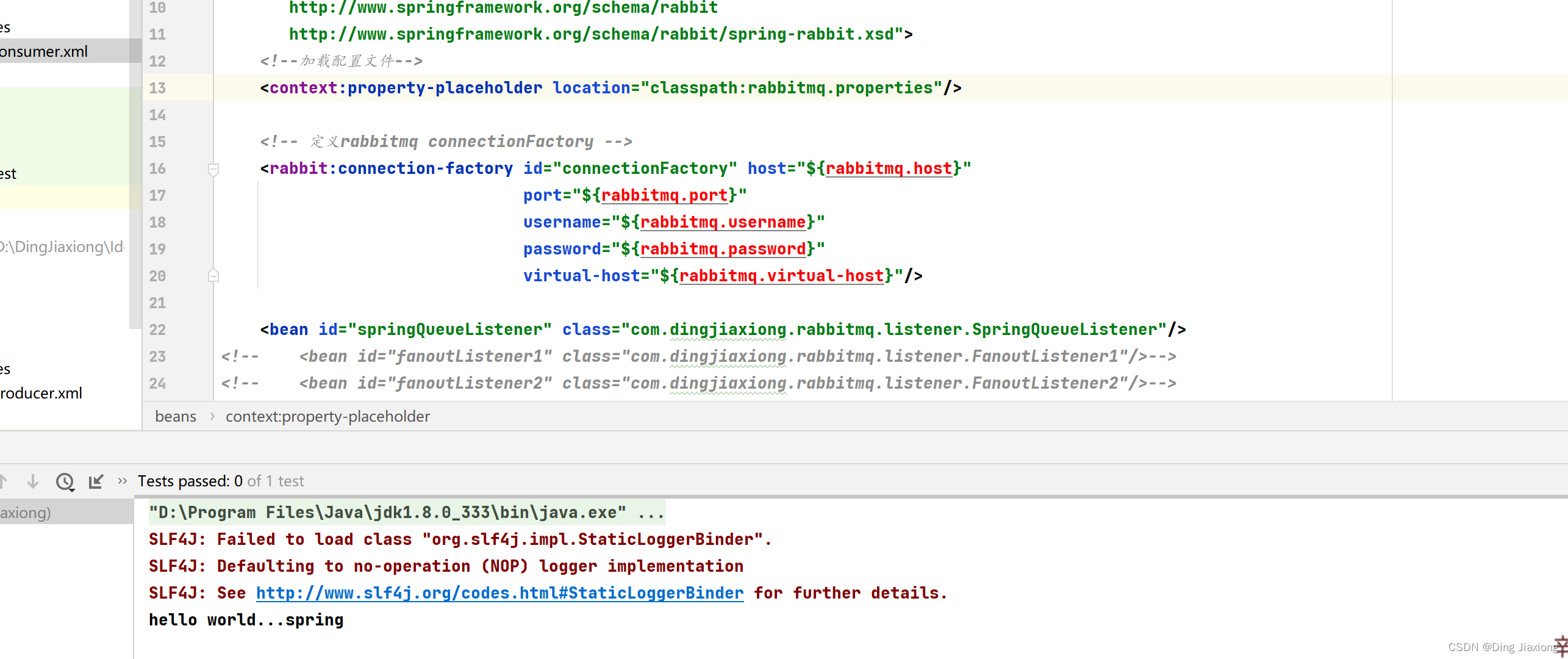
Task: Click the D:\DingJiaxiong path entry in project tree
Action: pyautogui.click(x=62, y=247)
